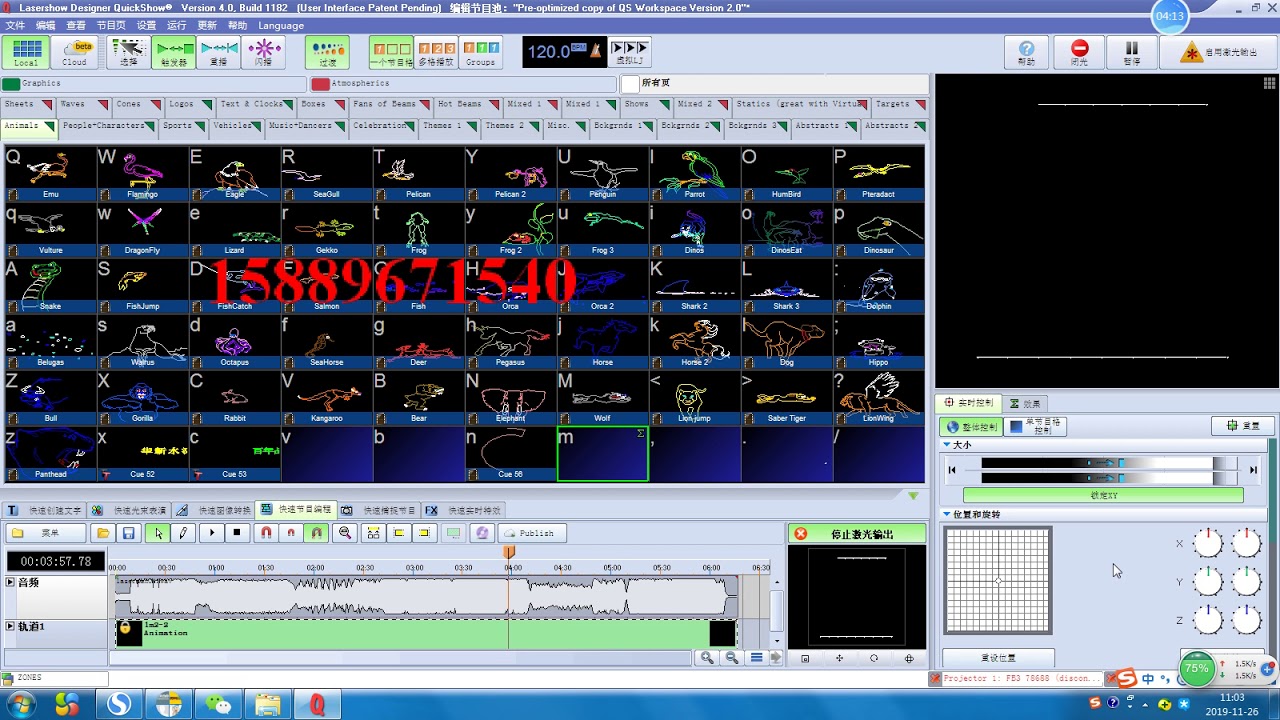This screenshot has height=720, width=1280.
Task: Select the Cue 58 cell
Action: [x=510, y=453]
